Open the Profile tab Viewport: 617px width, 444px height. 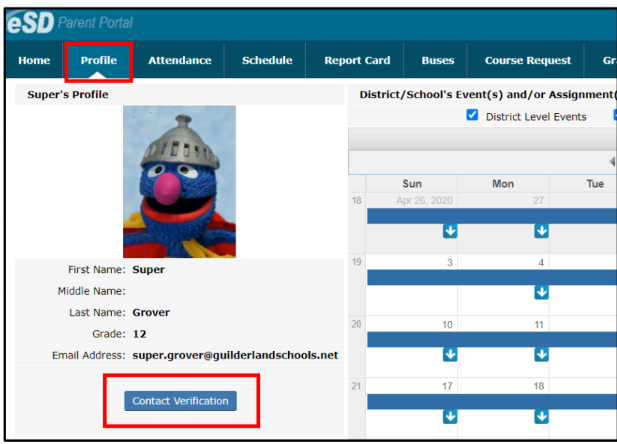pyautogui.click(x=99, y=60)
